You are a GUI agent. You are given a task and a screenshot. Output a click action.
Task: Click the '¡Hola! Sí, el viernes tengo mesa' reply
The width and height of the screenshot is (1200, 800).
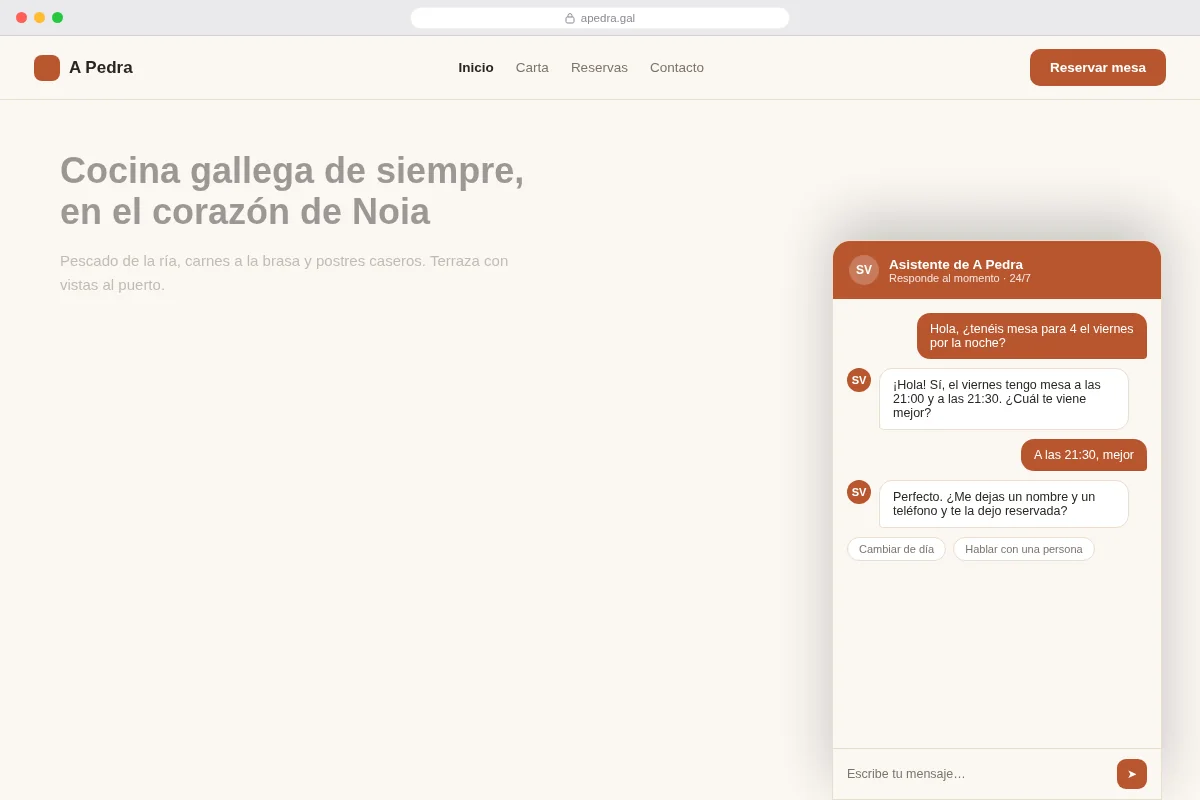pos(1004,399)
